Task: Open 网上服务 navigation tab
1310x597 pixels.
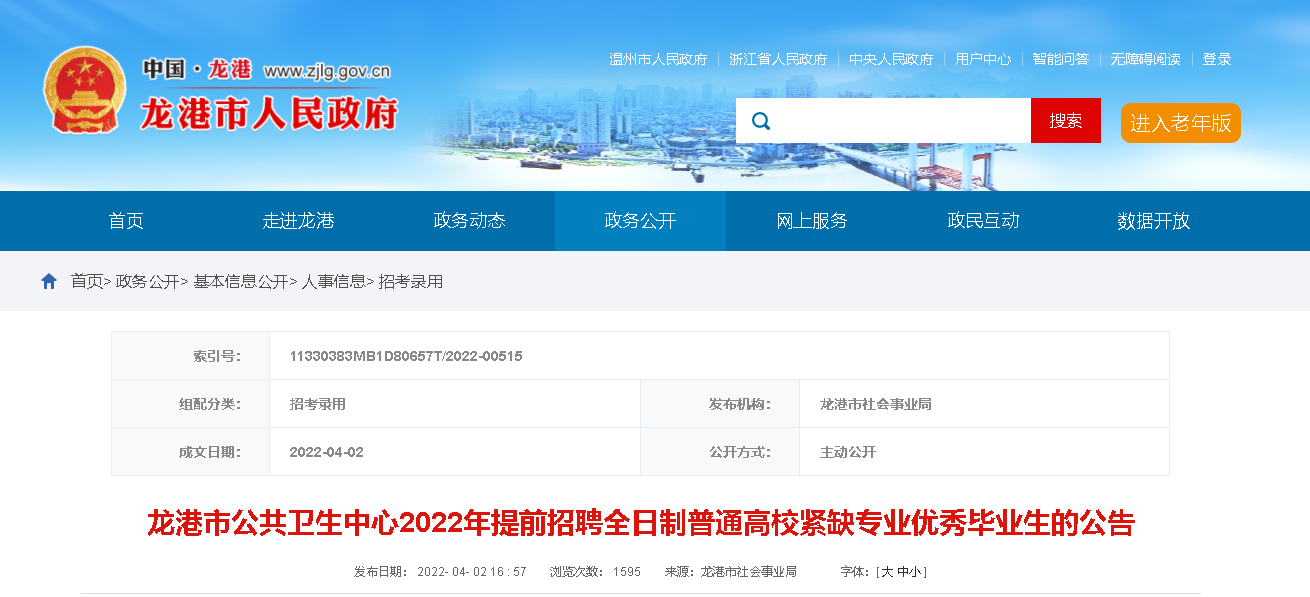Action: [x=812, y=221]
